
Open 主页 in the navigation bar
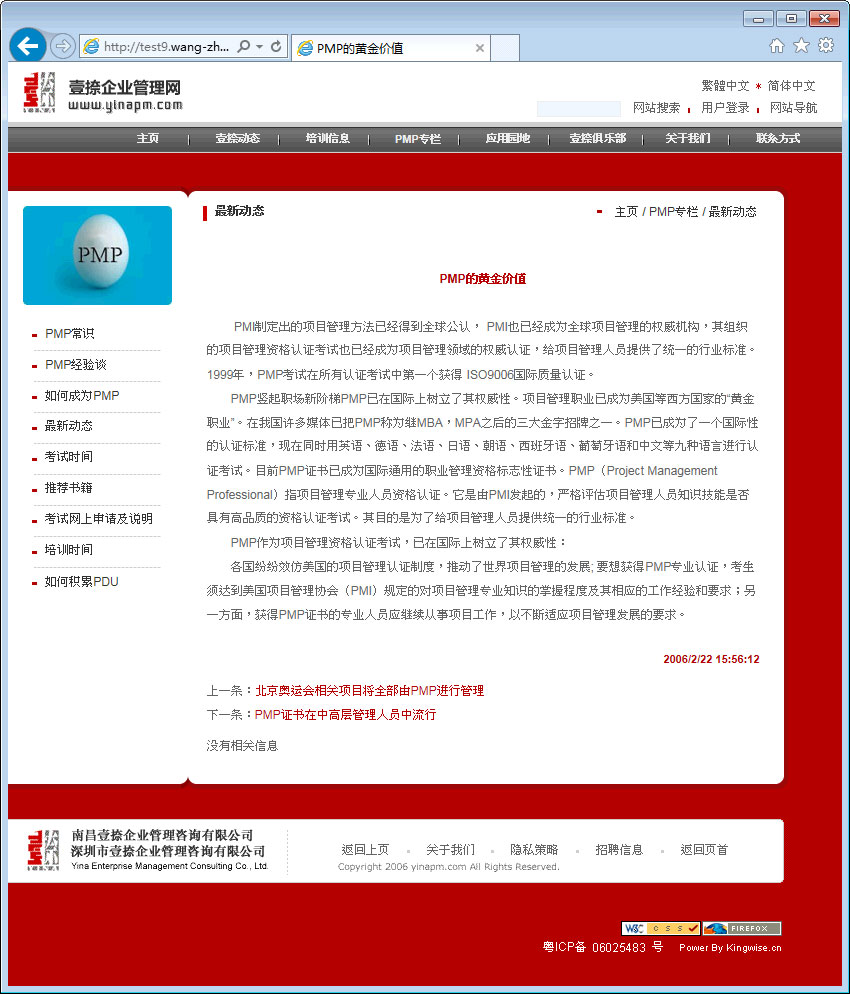(148, 138)
